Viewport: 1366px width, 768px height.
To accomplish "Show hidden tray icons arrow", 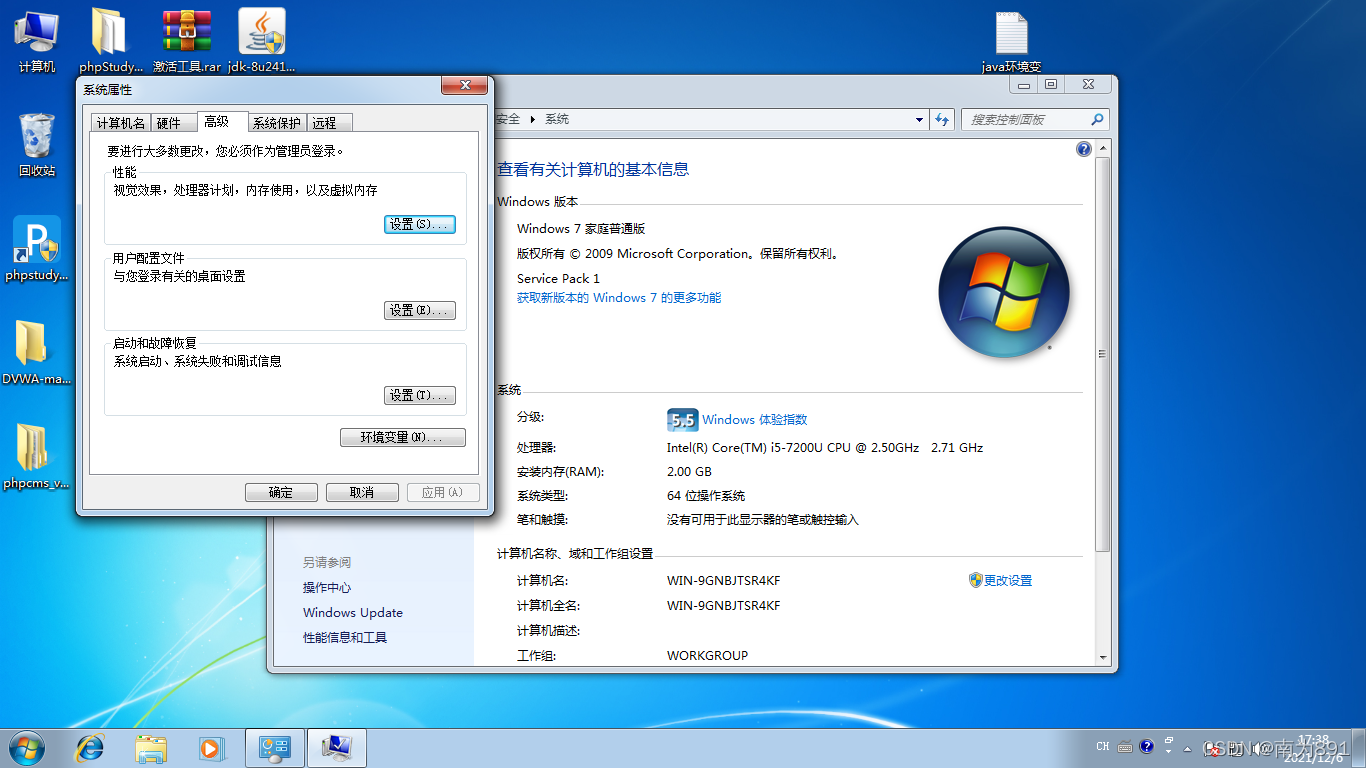I will [1186, 748].
